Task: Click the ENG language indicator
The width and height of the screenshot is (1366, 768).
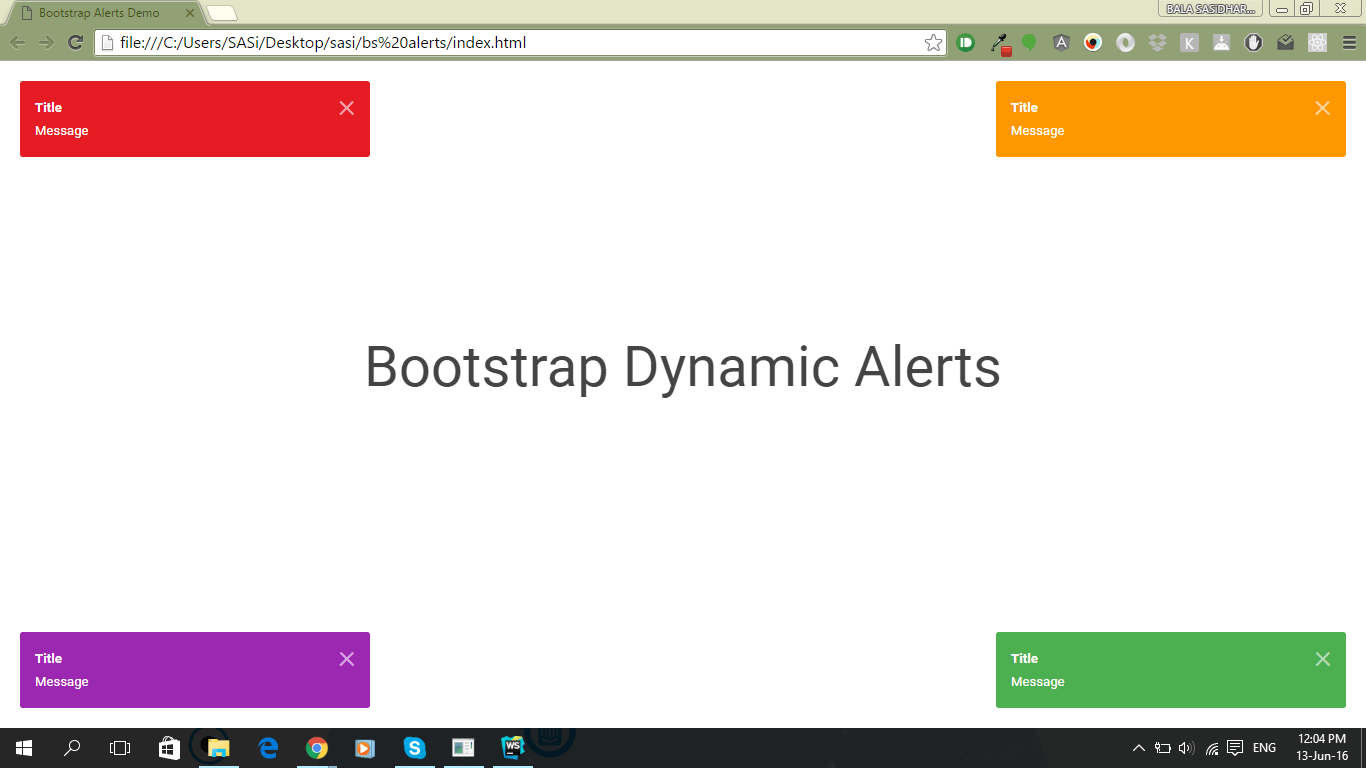Action: pos(1264,748)
